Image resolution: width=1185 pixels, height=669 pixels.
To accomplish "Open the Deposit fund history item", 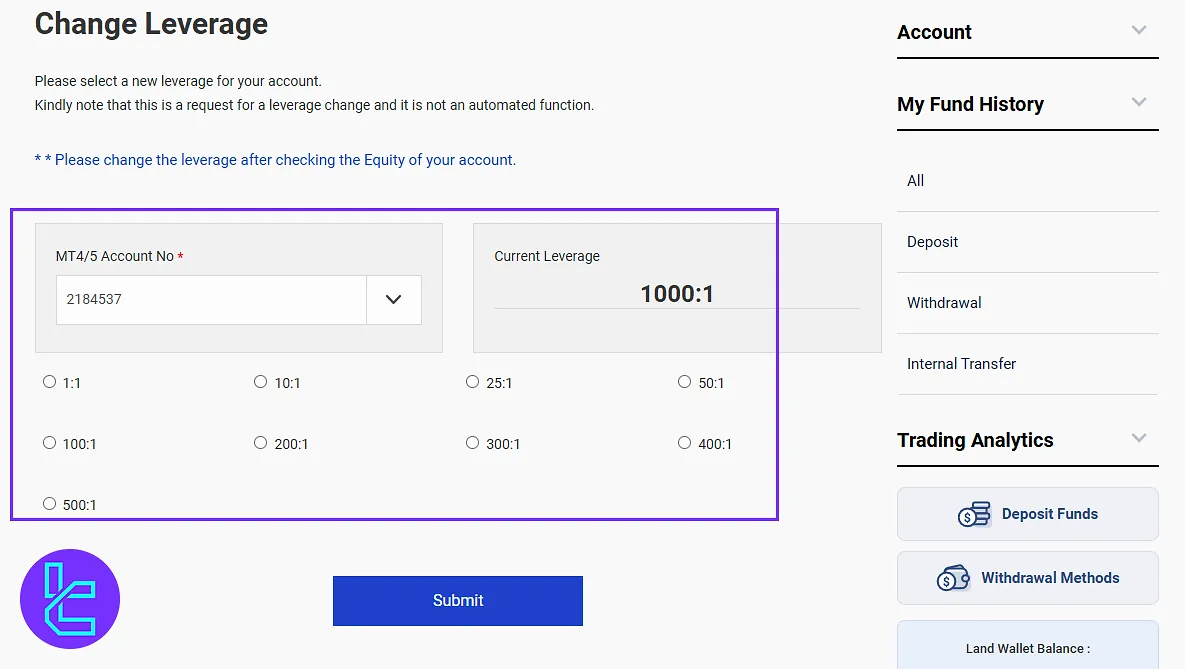I will pyautogui.click(x=932, y=242).
